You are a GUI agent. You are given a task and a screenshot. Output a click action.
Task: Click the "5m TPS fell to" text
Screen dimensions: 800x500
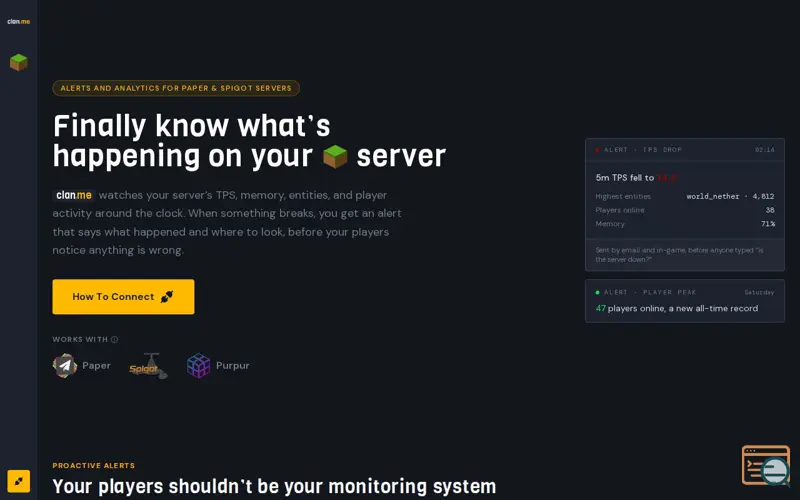pyautogui.click(x=625, y=178)
